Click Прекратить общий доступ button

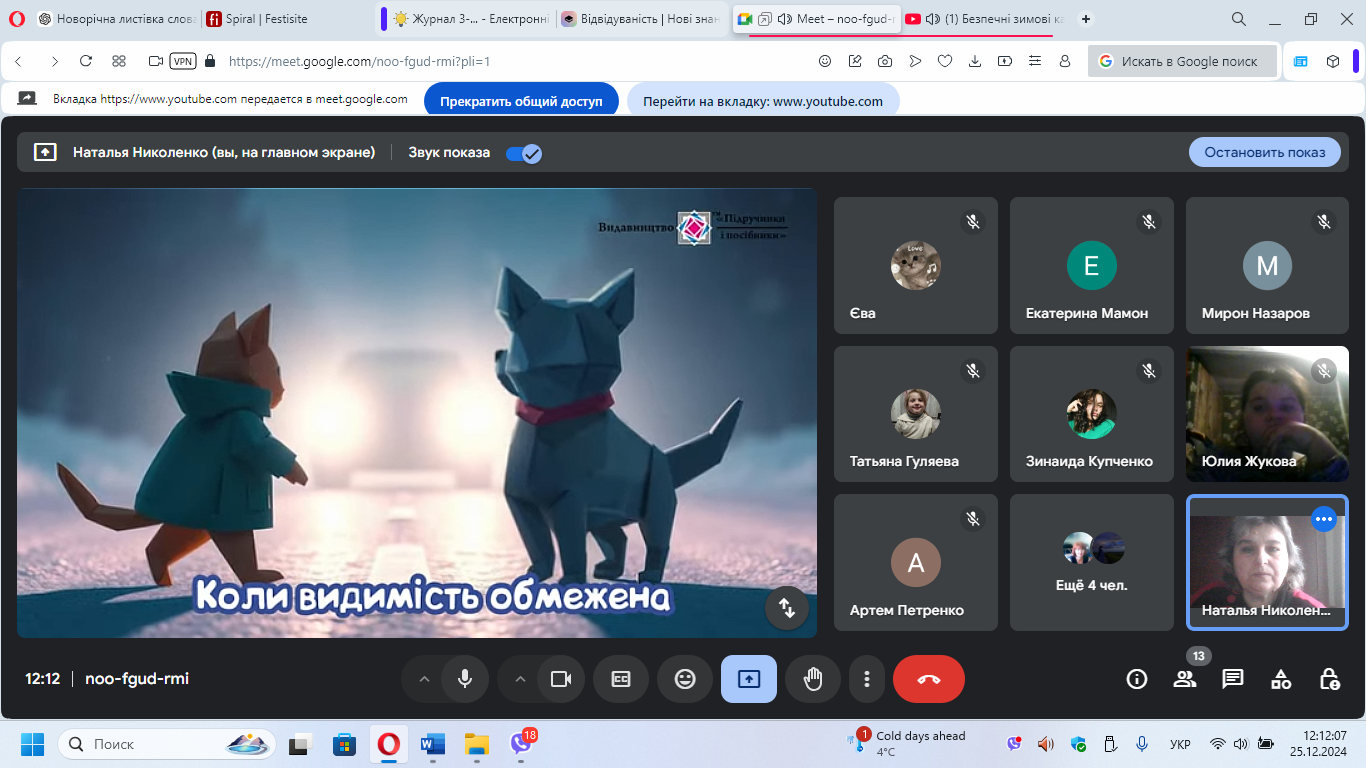point(521,101)
